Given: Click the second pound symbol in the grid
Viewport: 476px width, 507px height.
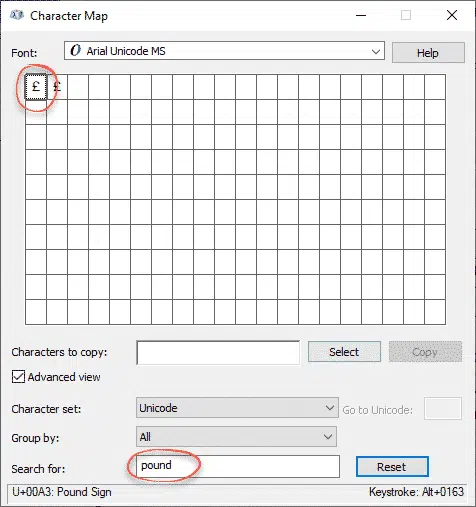Looking at the screenshot, I should pyautogui.click(x=57, y=87).
